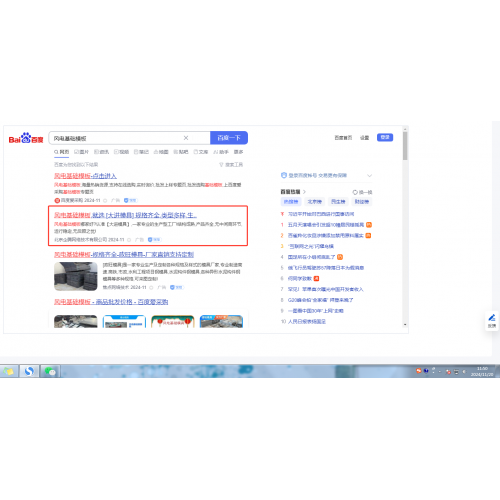Expand the 登录百度账号 guarantee banner chevron
The height and width of the screenshot is (500, 500).
pyautogui.click(x=369, y=176)
